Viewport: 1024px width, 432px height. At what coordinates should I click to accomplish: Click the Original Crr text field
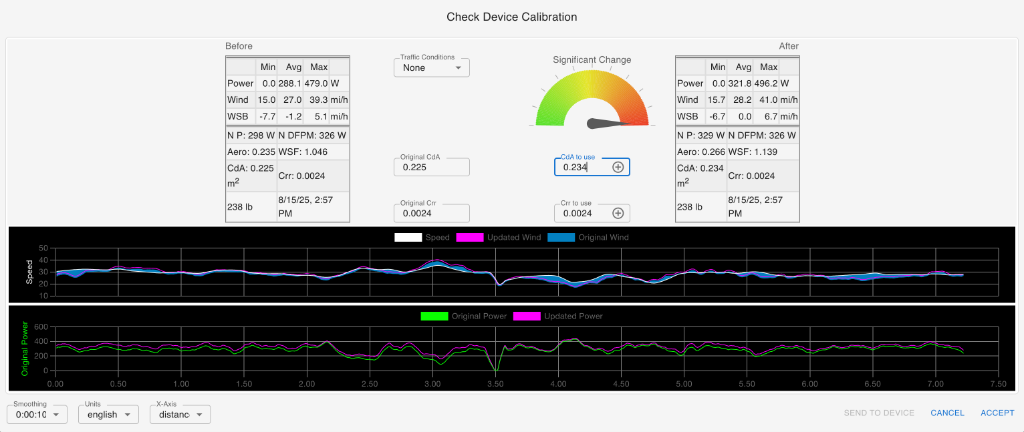(431, 213)
